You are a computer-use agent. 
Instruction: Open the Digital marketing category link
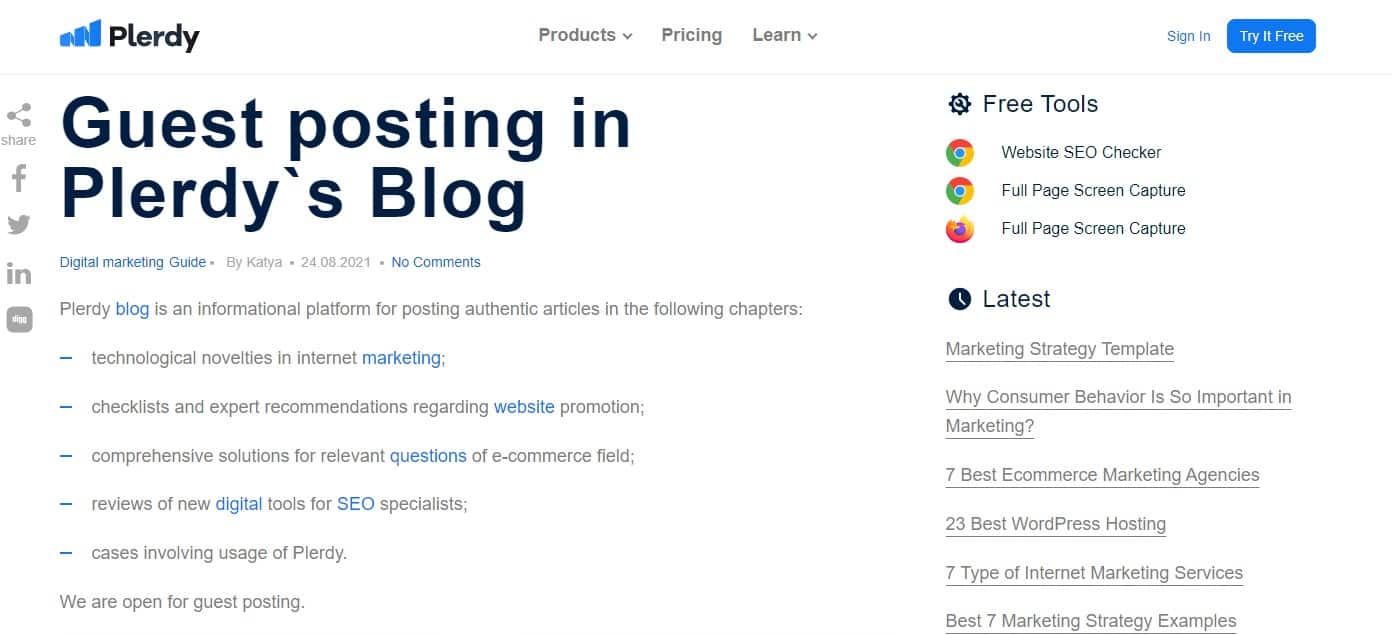coord(111,262)
